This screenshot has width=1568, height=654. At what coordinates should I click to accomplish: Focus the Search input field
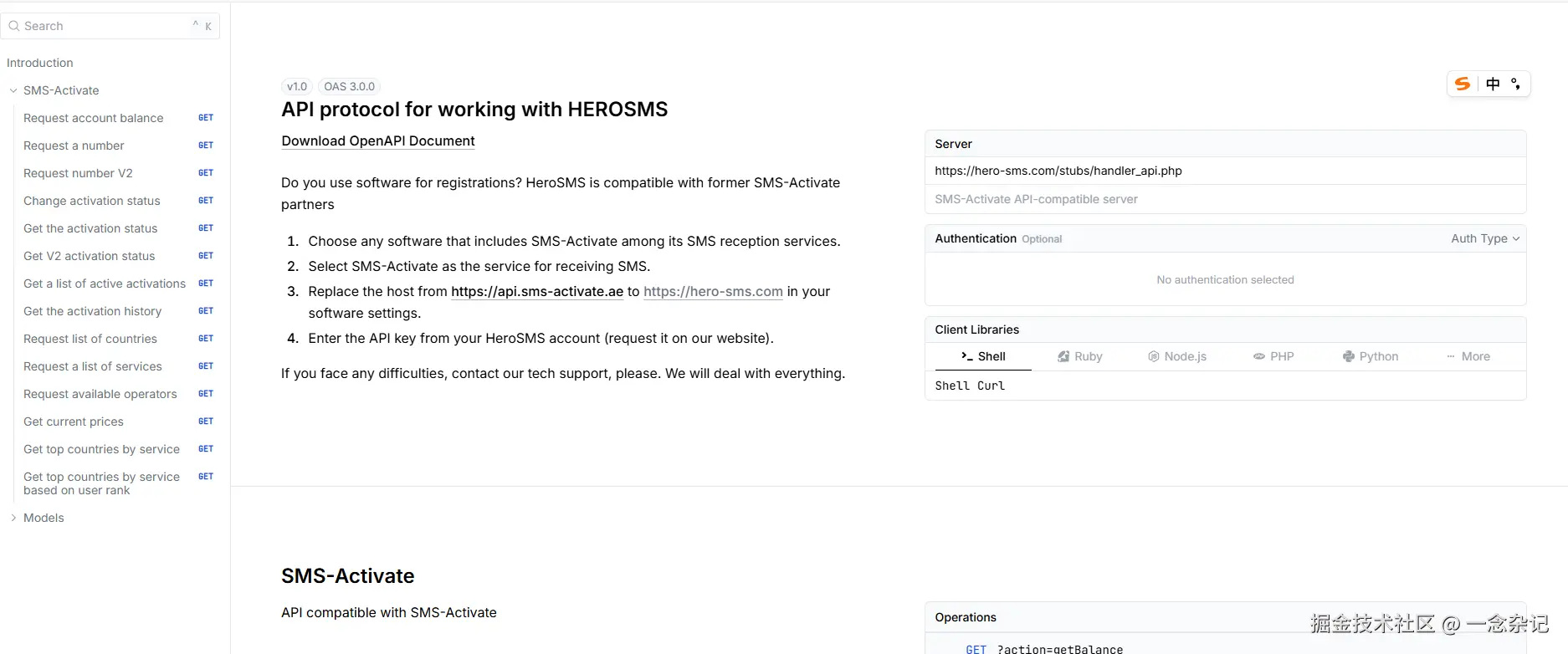(x=110, y=26)
